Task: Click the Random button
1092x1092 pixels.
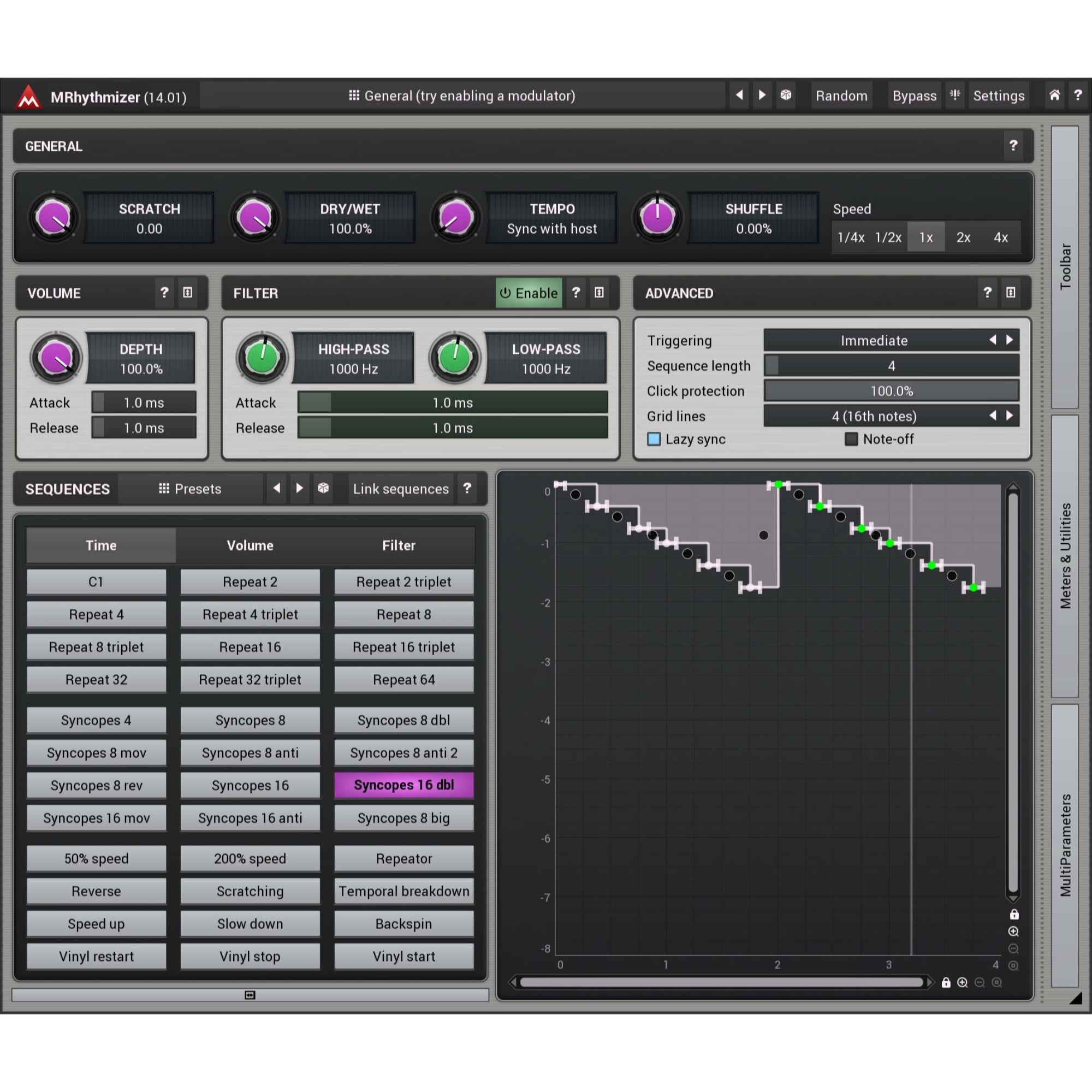Action: click(x=841, y=96)
